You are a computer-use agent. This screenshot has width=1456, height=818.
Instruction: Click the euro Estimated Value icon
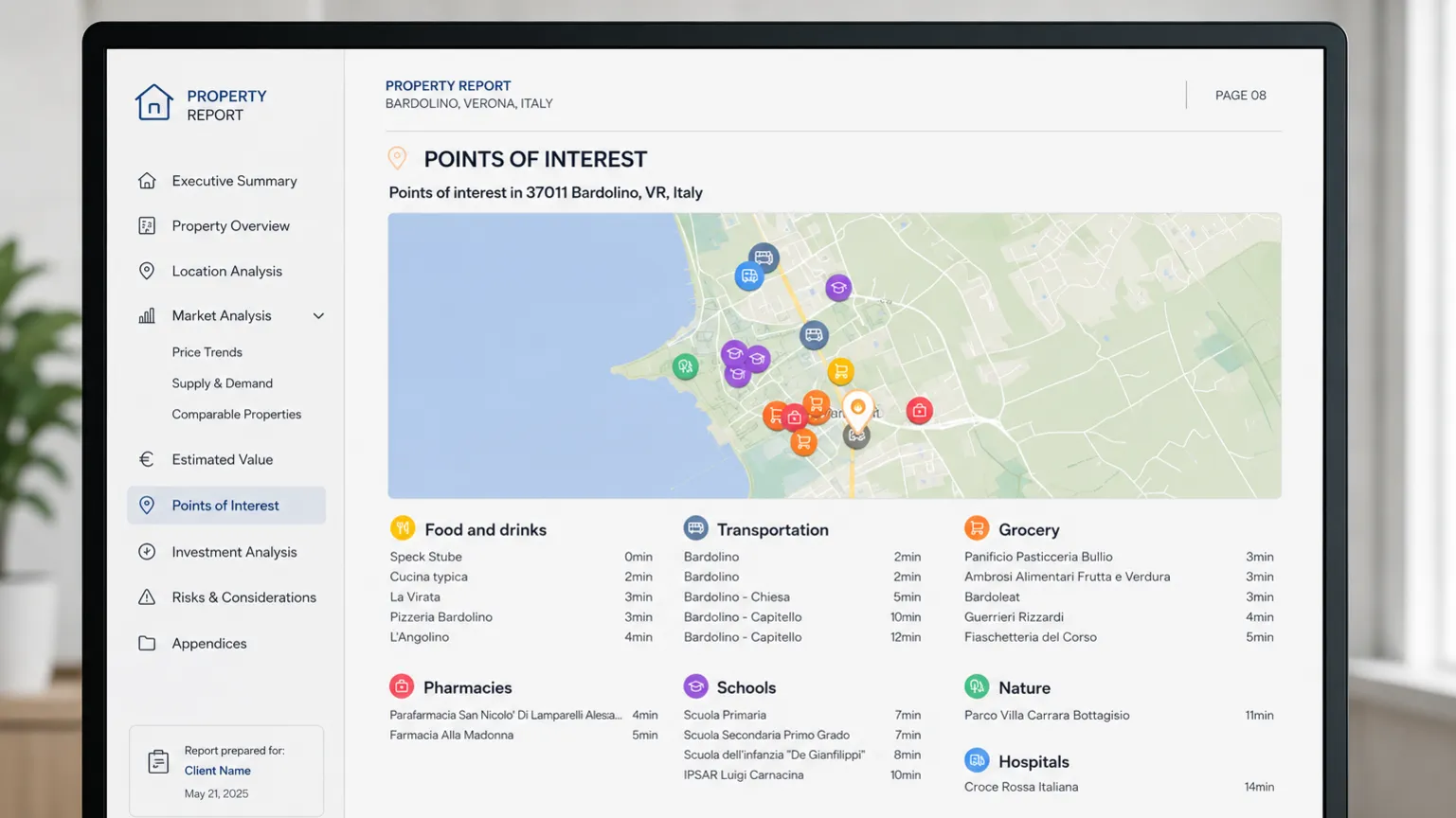[147, 459]
